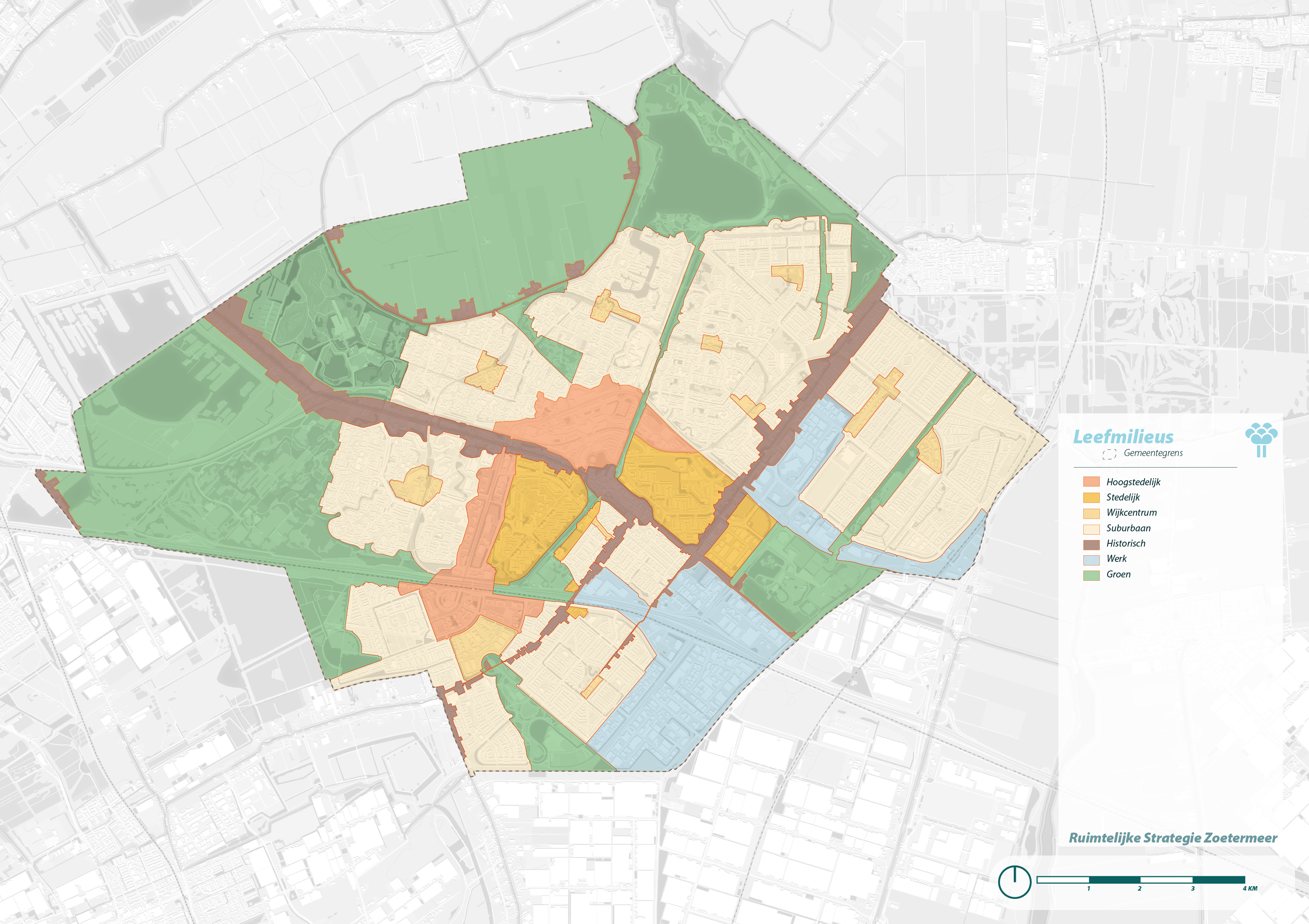Viewport: 1309px width, 924px height.
Task: Click the north compass circle icon
Action: pyautogui.click(x=1014, y=881)
